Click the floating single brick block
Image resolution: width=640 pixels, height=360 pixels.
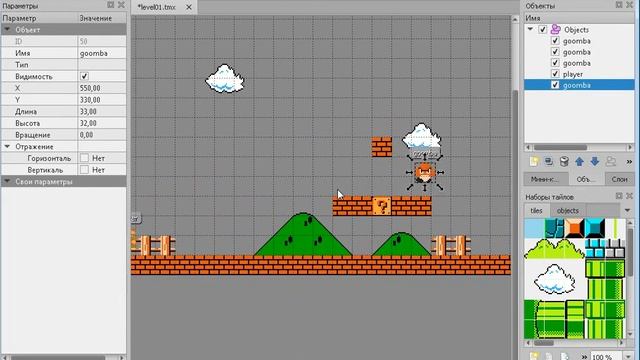tap(382, 147)
